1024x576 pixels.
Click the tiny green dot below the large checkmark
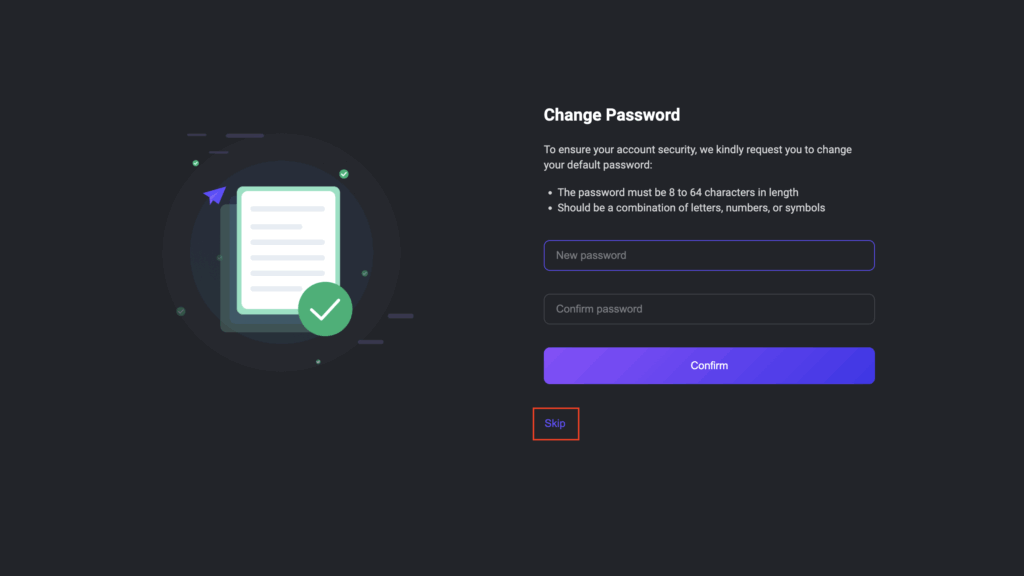click(x=318, y=361)
